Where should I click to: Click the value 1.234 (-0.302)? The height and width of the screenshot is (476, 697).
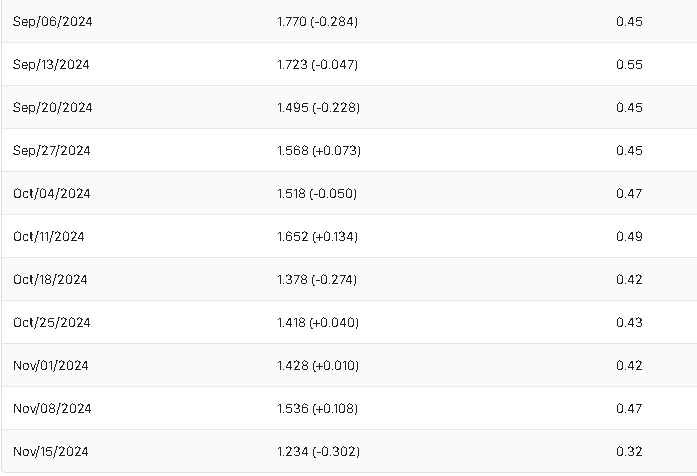click(x=319, y=451)
